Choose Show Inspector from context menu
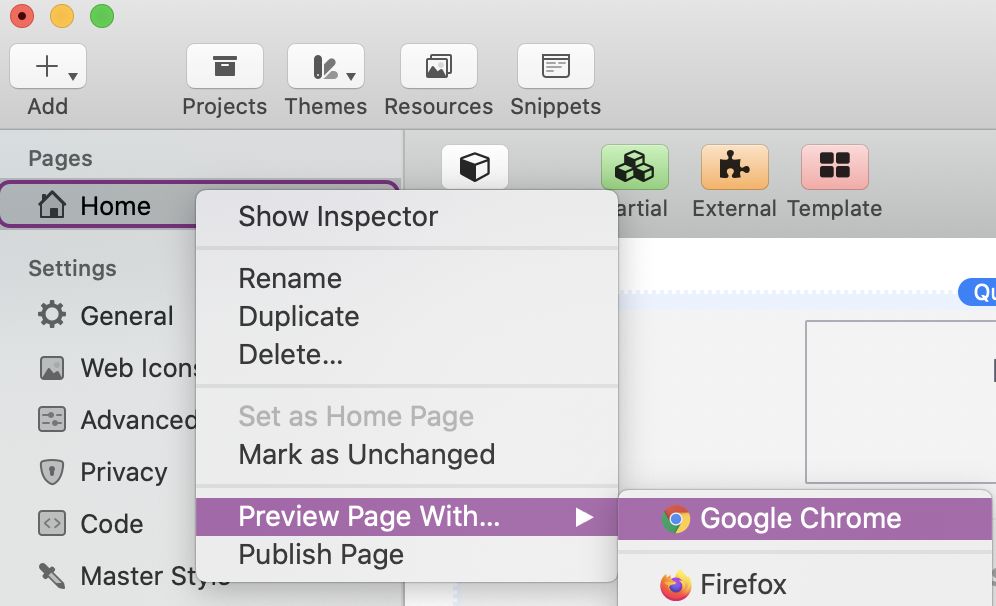 [x=338, y=216]
